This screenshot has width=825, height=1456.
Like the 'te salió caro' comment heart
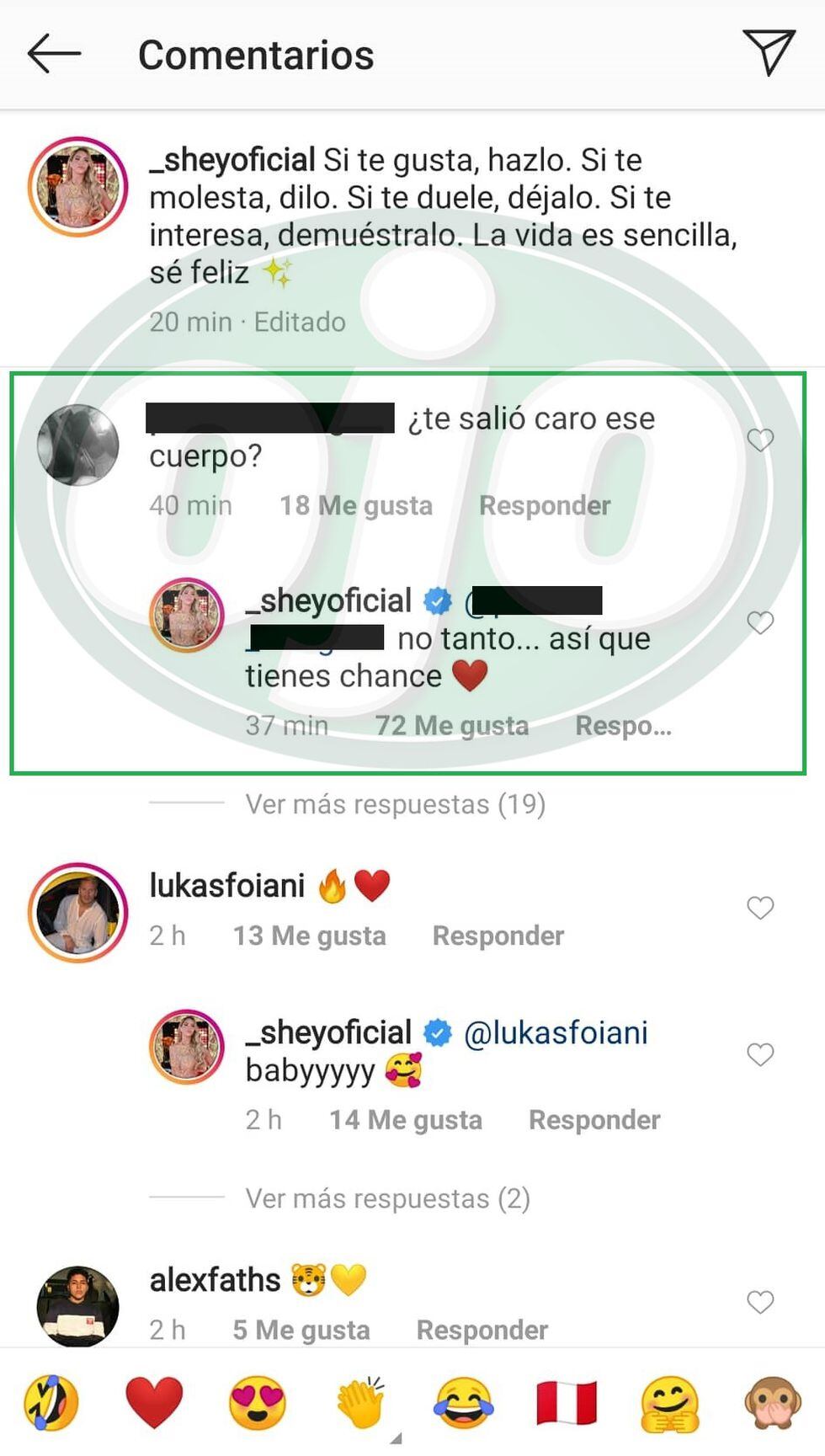pos(760,440)
